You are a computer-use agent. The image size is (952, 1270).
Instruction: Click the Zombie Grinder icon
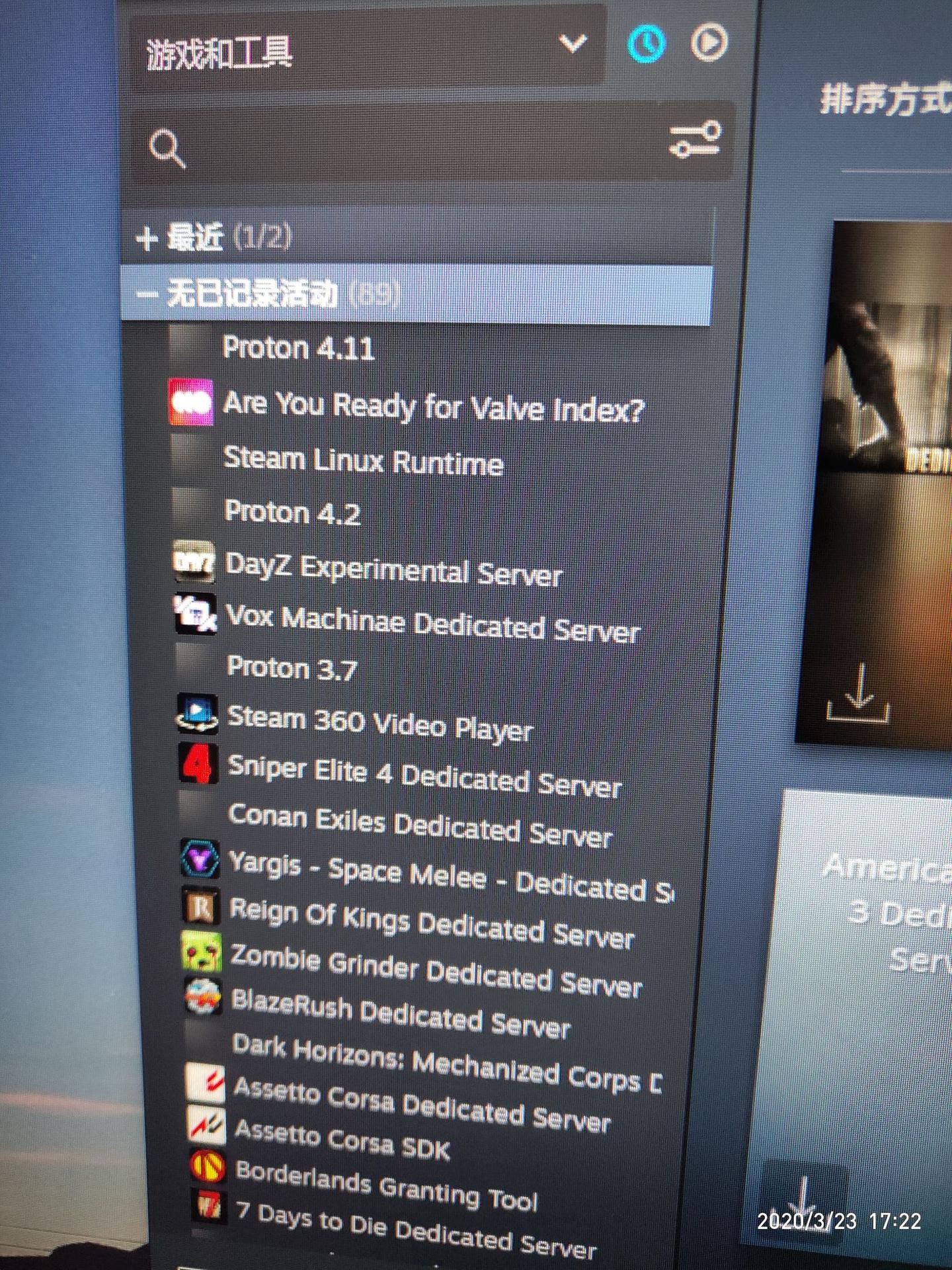coord(202,951)
